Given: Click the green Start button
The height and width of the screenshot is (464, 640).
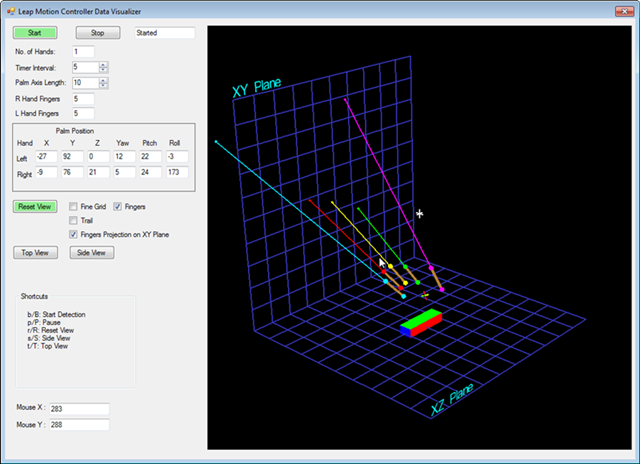Looking at the screenshot, I should click(35, 33).
